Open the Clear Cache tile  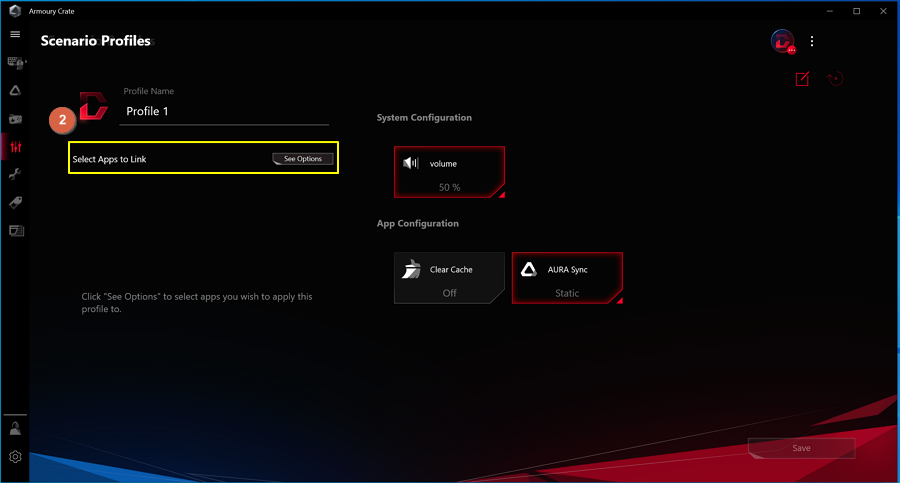point(449,278)
